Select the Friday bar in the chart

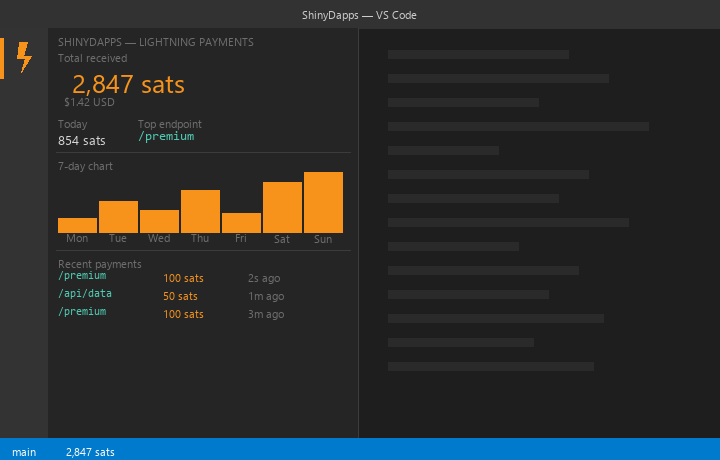pyautogui.click(x=241, y=223)
